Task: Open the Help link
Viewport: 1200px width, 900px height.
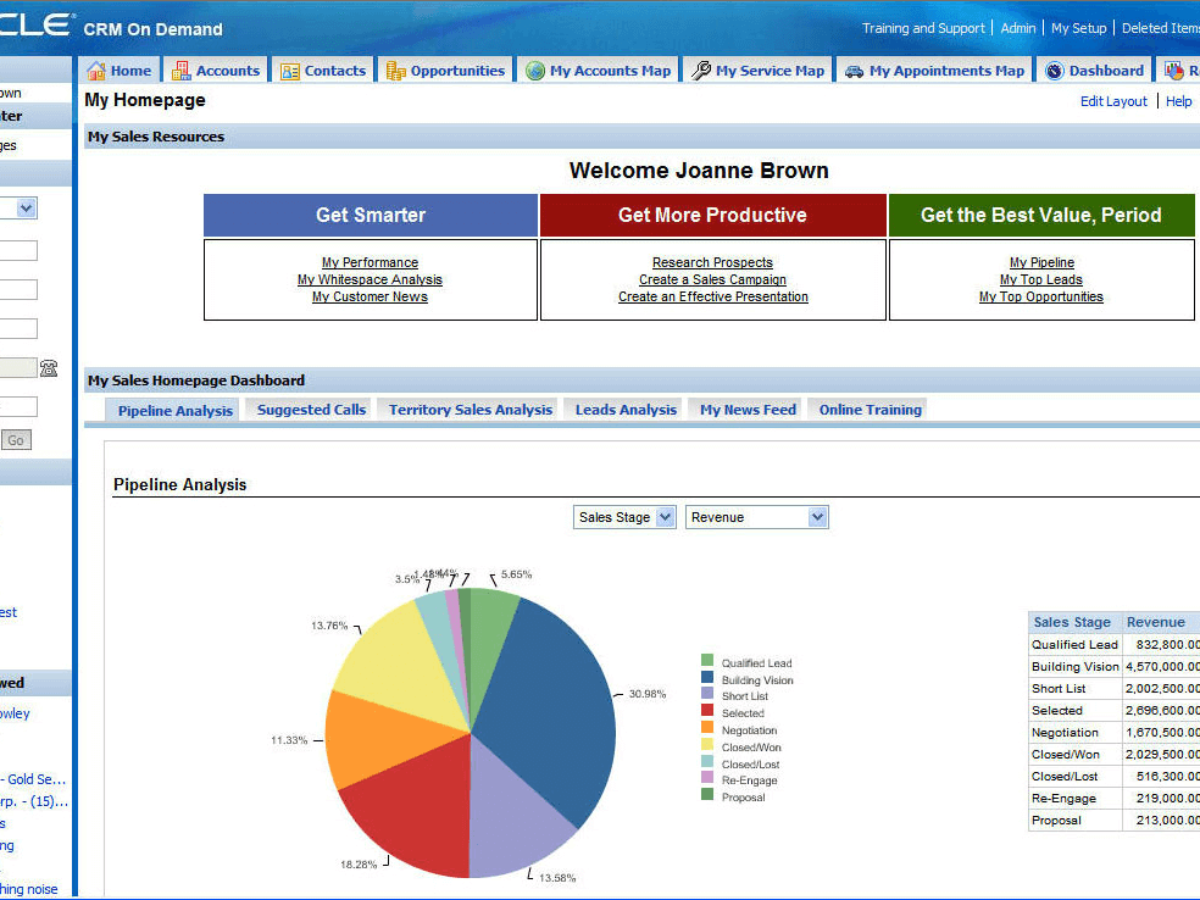Action: click(x=1179, y=101)
